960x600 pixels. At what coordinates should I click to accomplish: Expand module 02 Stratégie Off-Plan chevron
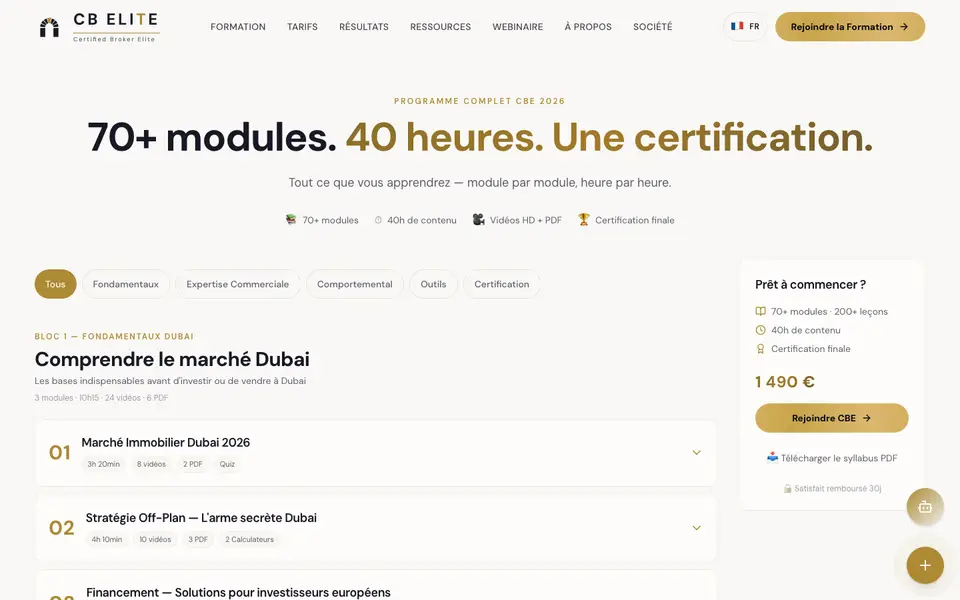click(x=696, y=528)
